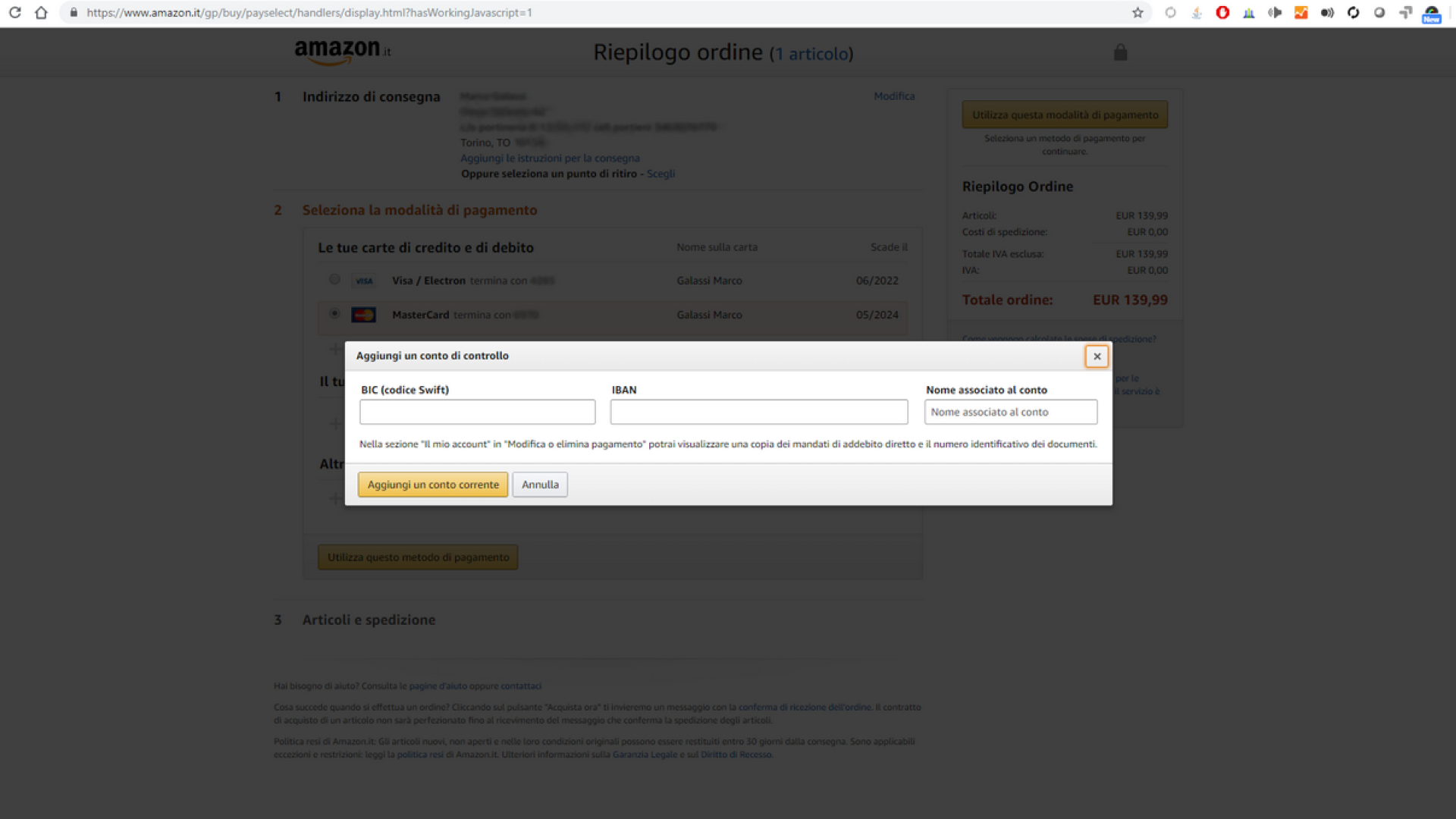
Task: Click the BIC (codice Swift) input field
Action: pyautogui.click(x=478, y=412)
